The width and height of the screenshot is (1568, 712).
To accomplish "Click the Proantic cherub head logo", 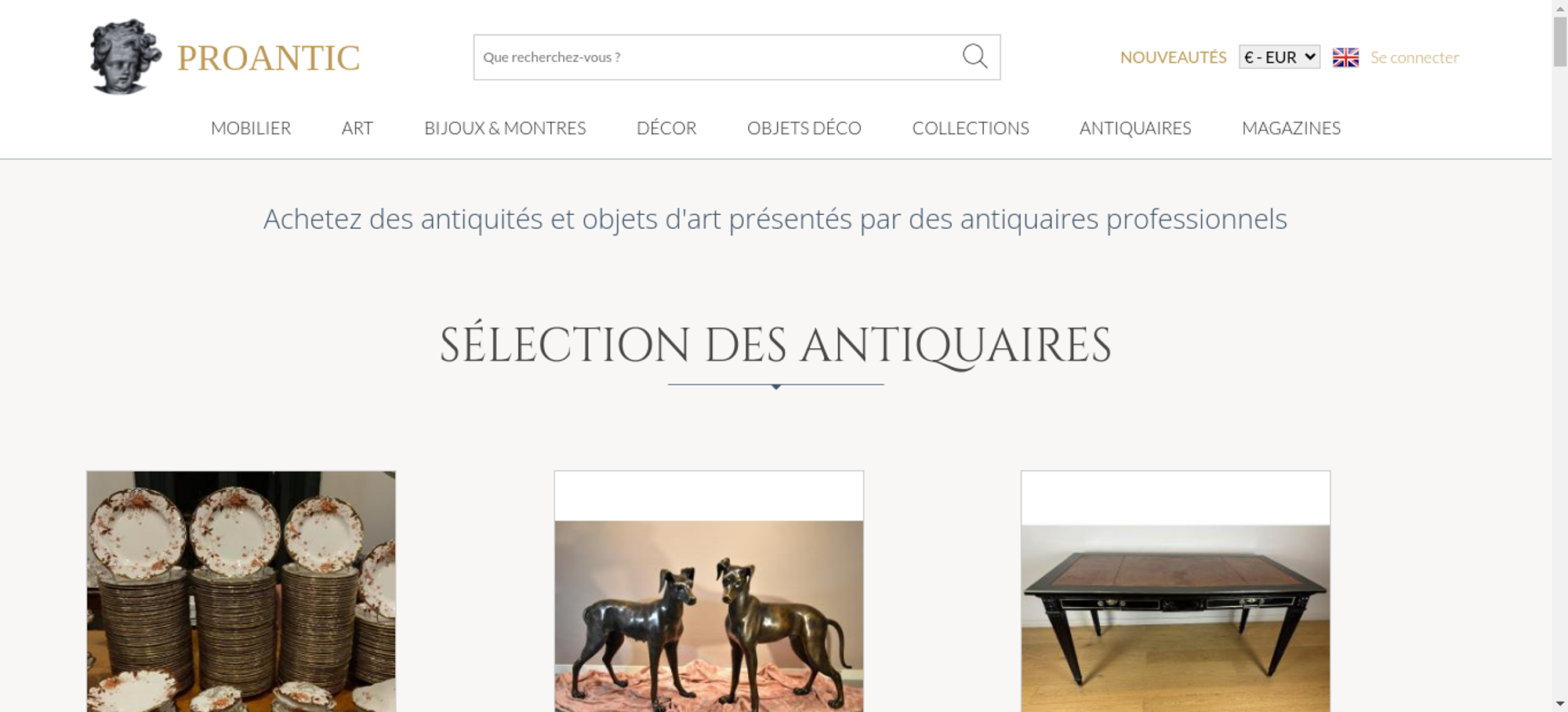I will point(125,57).
